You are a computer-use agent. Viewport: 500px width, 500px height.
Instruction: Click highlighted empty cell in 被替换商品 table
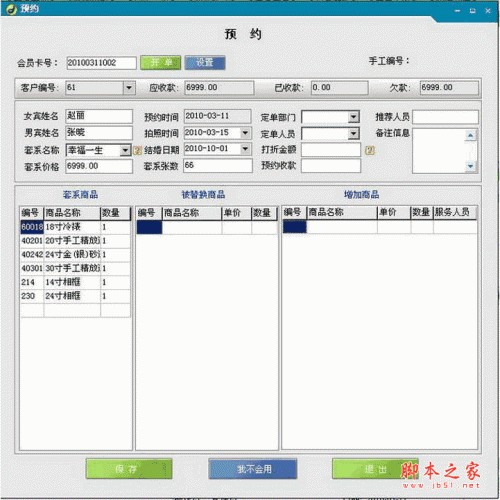point(149,227)
